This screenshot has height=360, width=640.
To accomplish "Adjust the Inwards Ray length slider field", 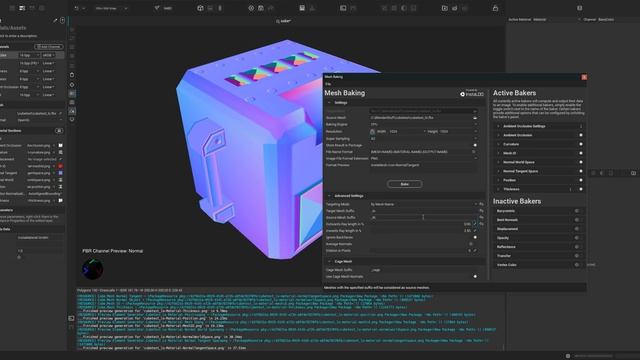I will [x=421, y=231].
